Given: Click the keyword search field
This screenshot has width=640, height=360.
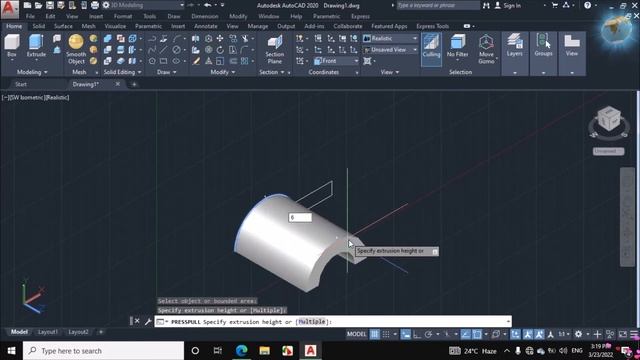Looking at the screenshot, I should point(438,5).
